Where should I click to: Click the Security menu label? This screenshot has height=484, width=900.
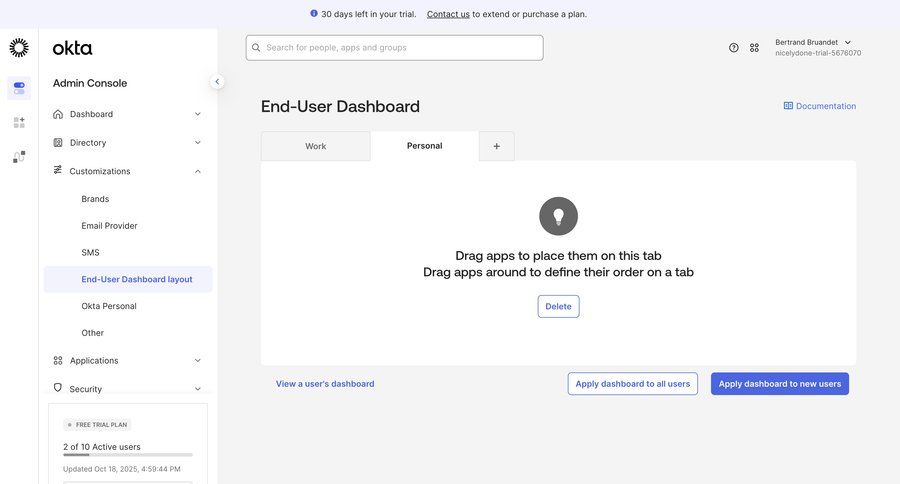pos(86,389)
